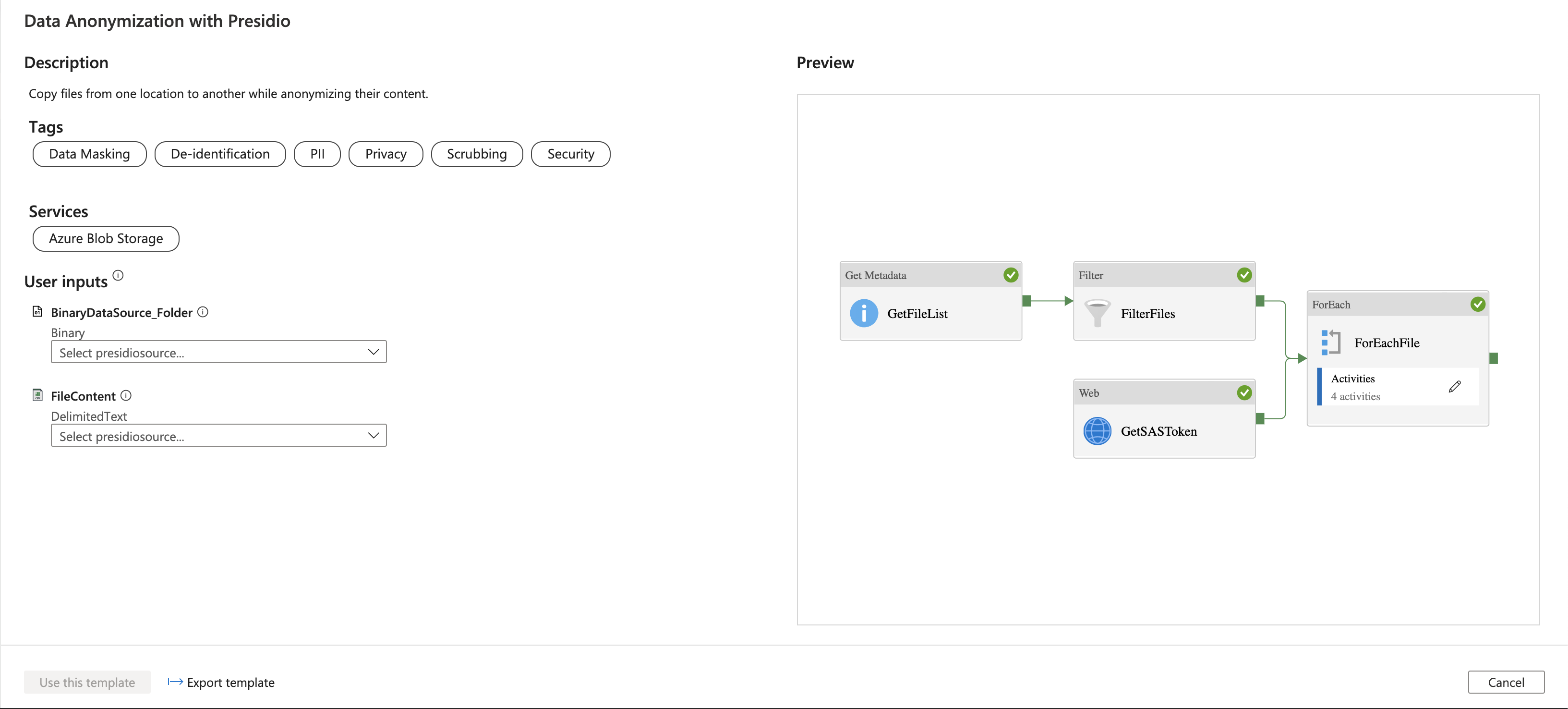Click the info icon beside BinaryDataSource_Folder

203,312
